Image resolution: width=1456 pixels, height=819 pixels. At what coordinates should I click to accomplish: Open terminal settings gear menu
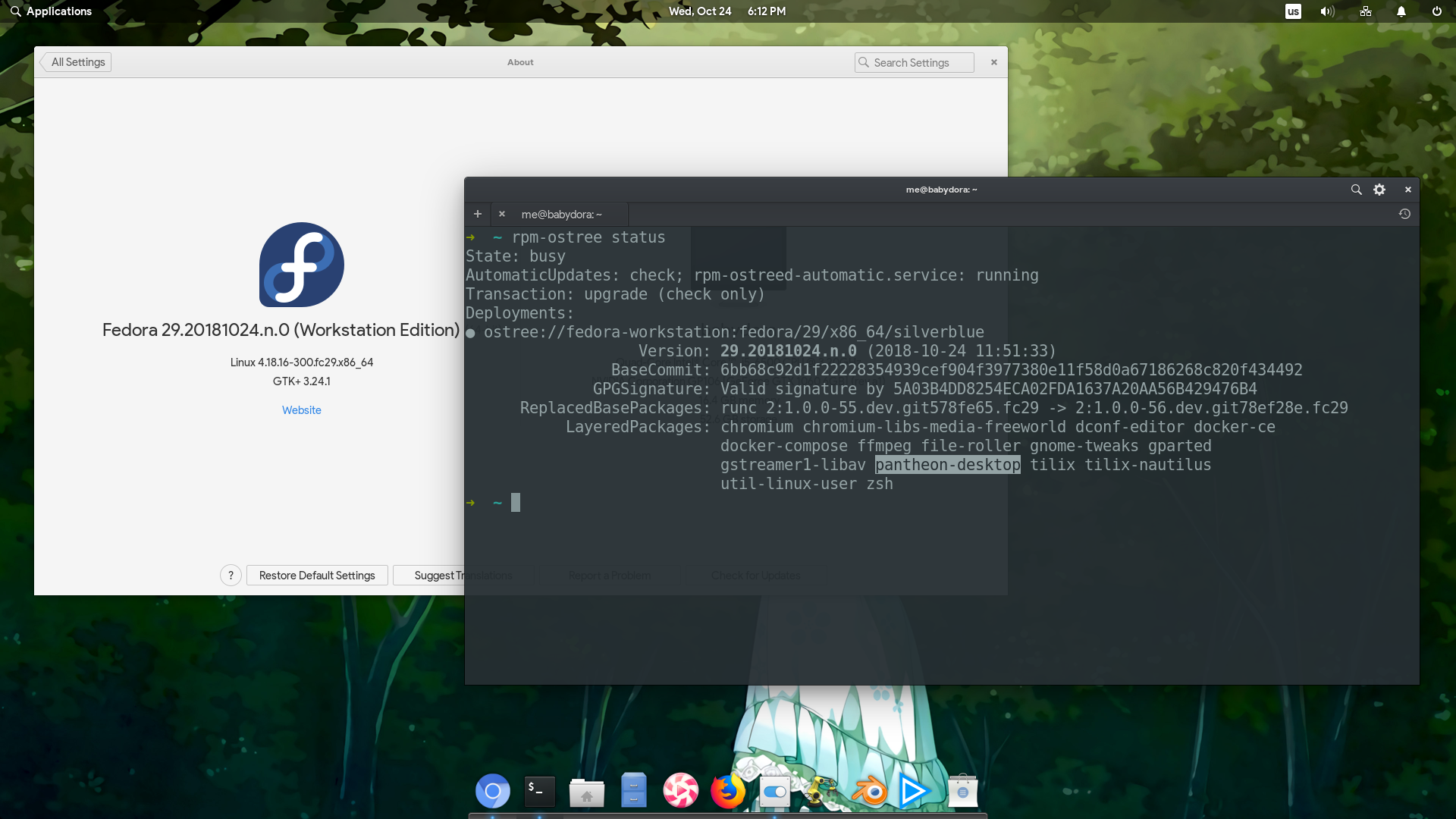click(x=1379, y=190)
